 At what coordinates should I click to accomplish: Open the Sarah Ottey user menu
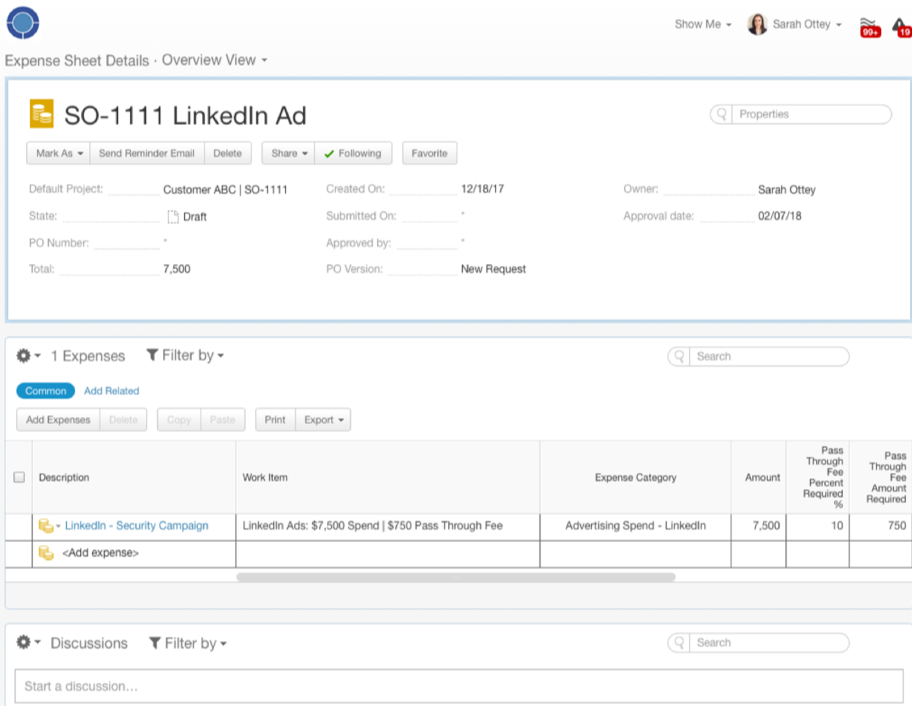coord(807,24)
